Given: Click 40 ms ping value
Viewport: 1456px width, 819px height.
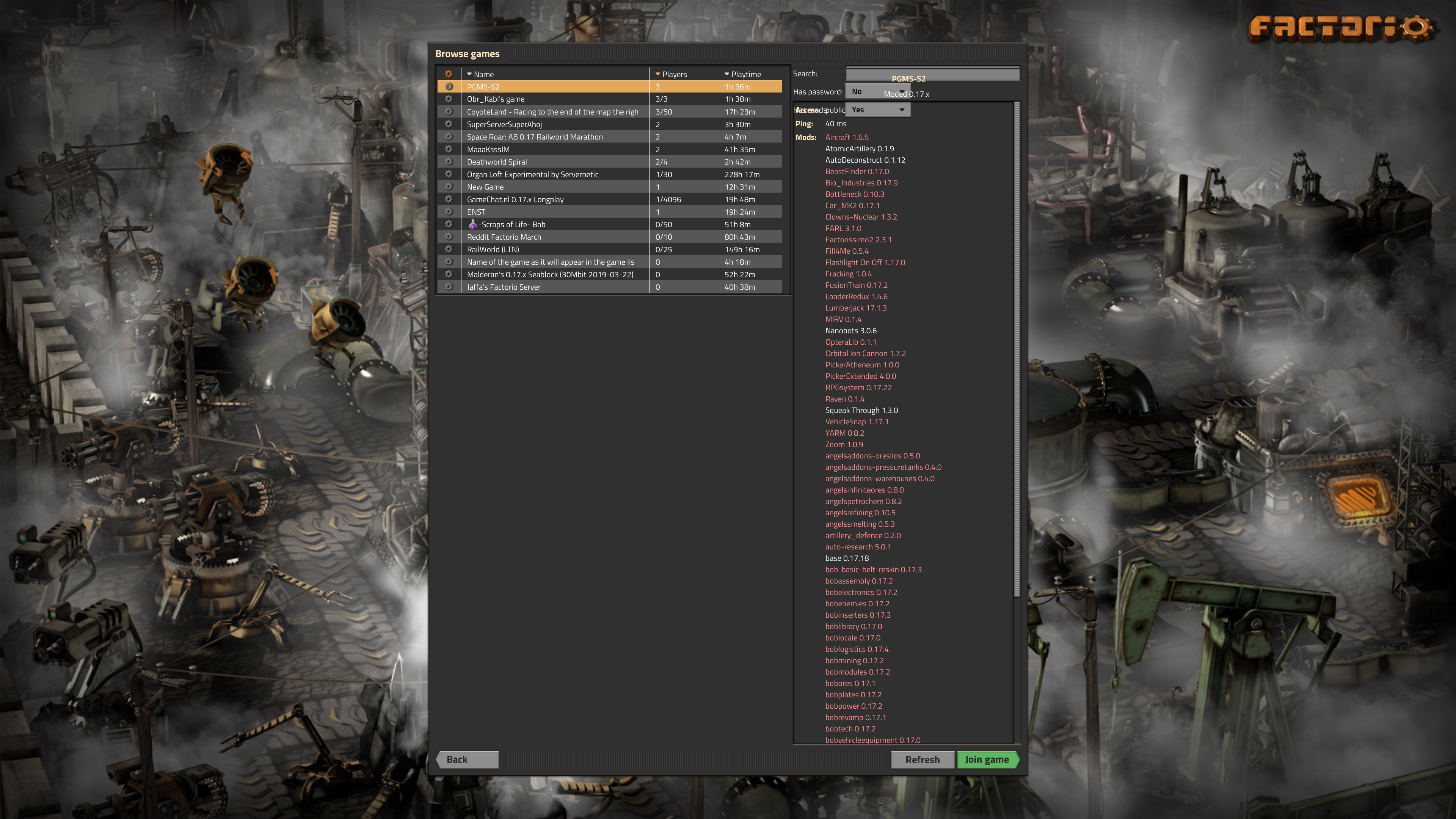Looking at the screenshot, I should coord(835,123).
